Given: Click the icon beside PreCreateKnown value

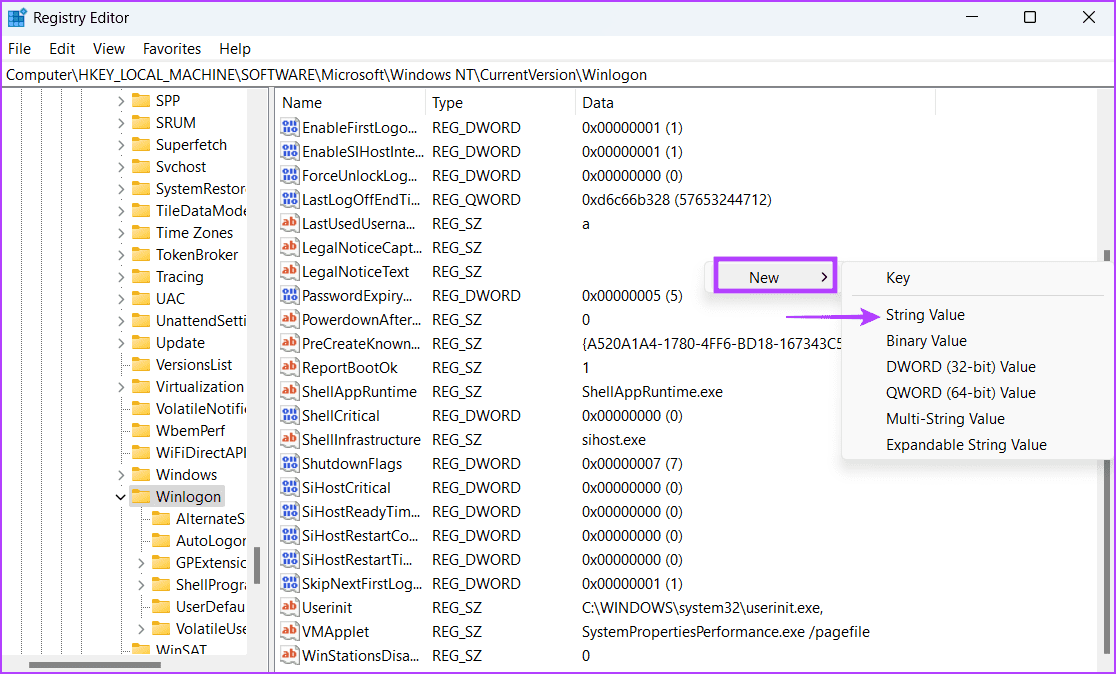Looking at the screenshot, I should pos(289,344).
